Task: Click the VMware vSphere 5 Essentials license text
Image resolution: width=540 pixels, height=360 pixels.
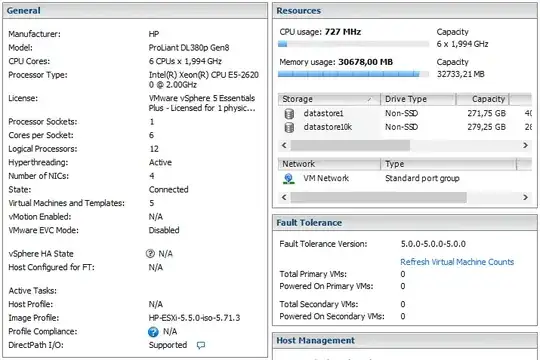Action: (x=202, y=103)
